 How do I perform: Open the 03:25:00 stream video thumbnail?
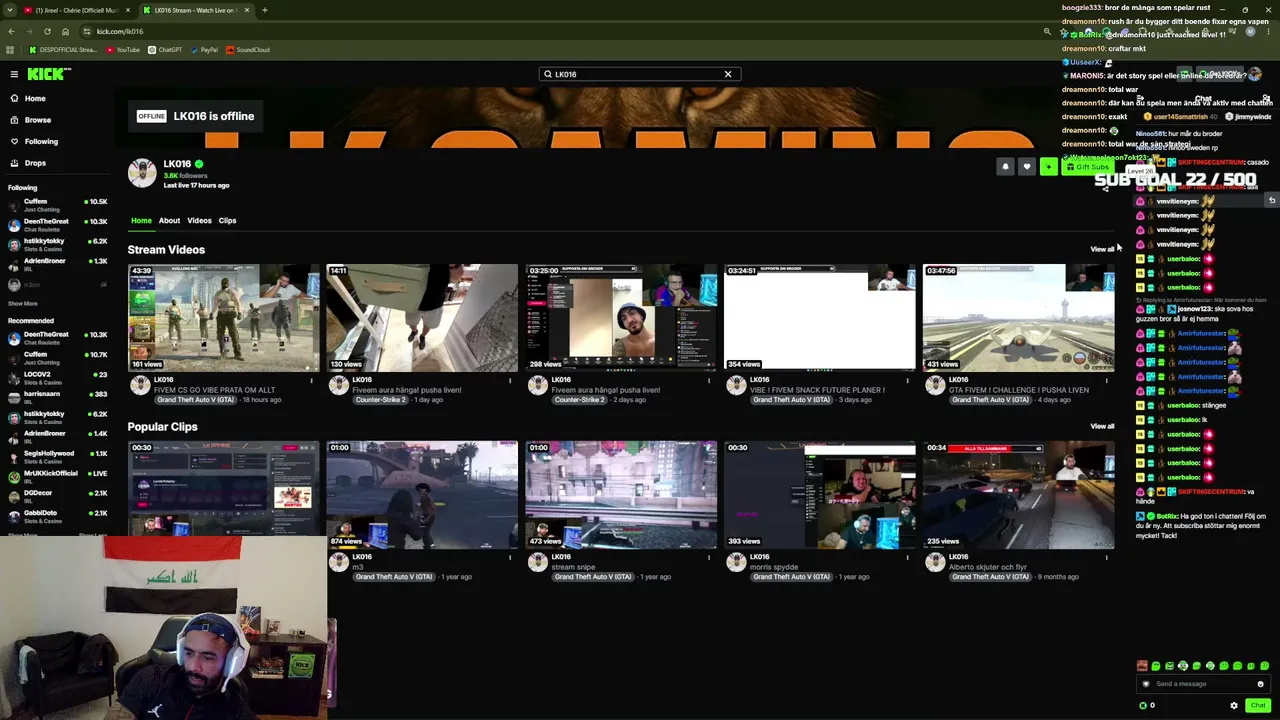[x=620, y=318]
